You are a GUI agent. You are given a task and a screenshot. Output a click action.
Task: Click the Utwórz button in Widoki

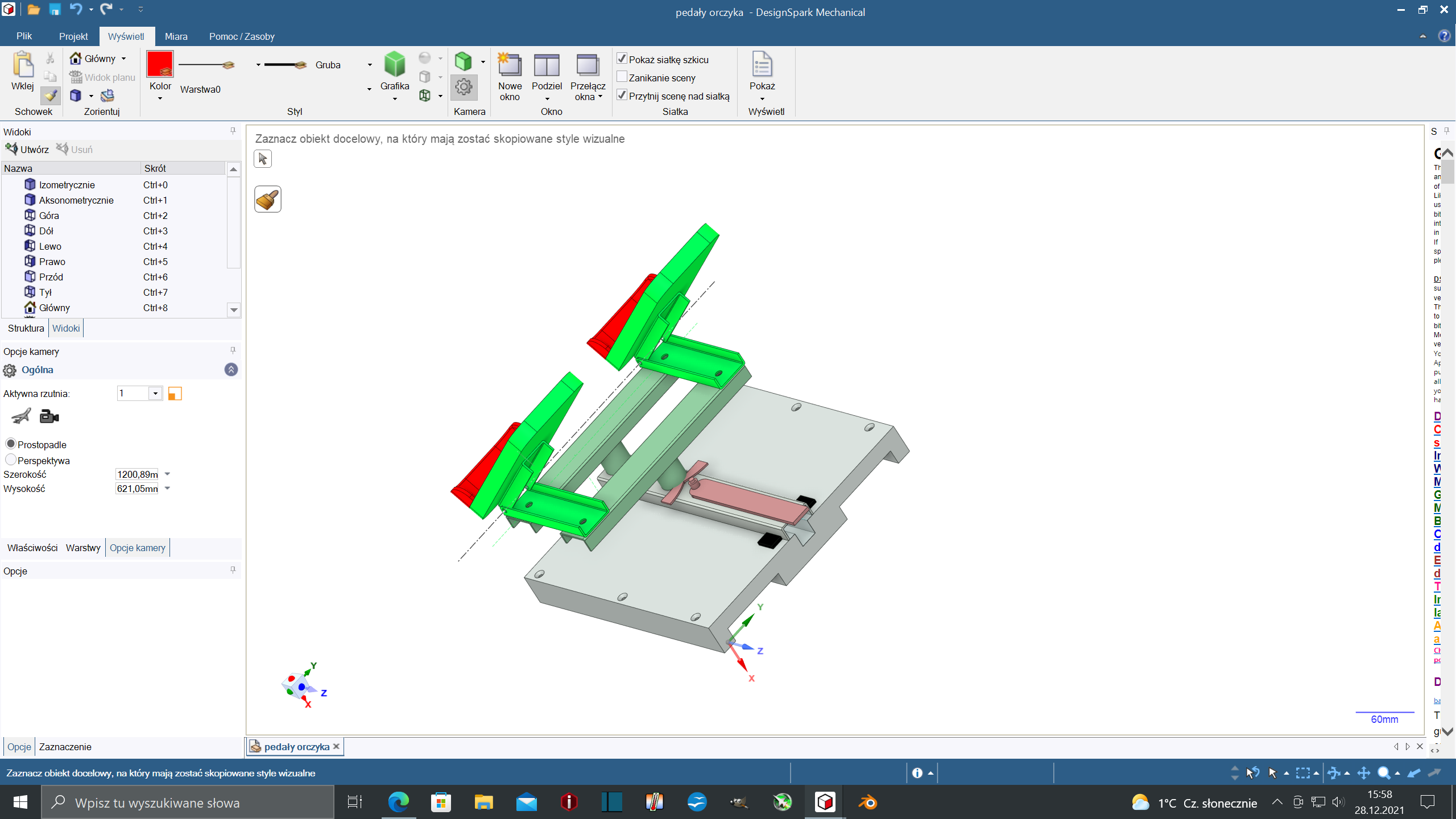click(27, 150)
